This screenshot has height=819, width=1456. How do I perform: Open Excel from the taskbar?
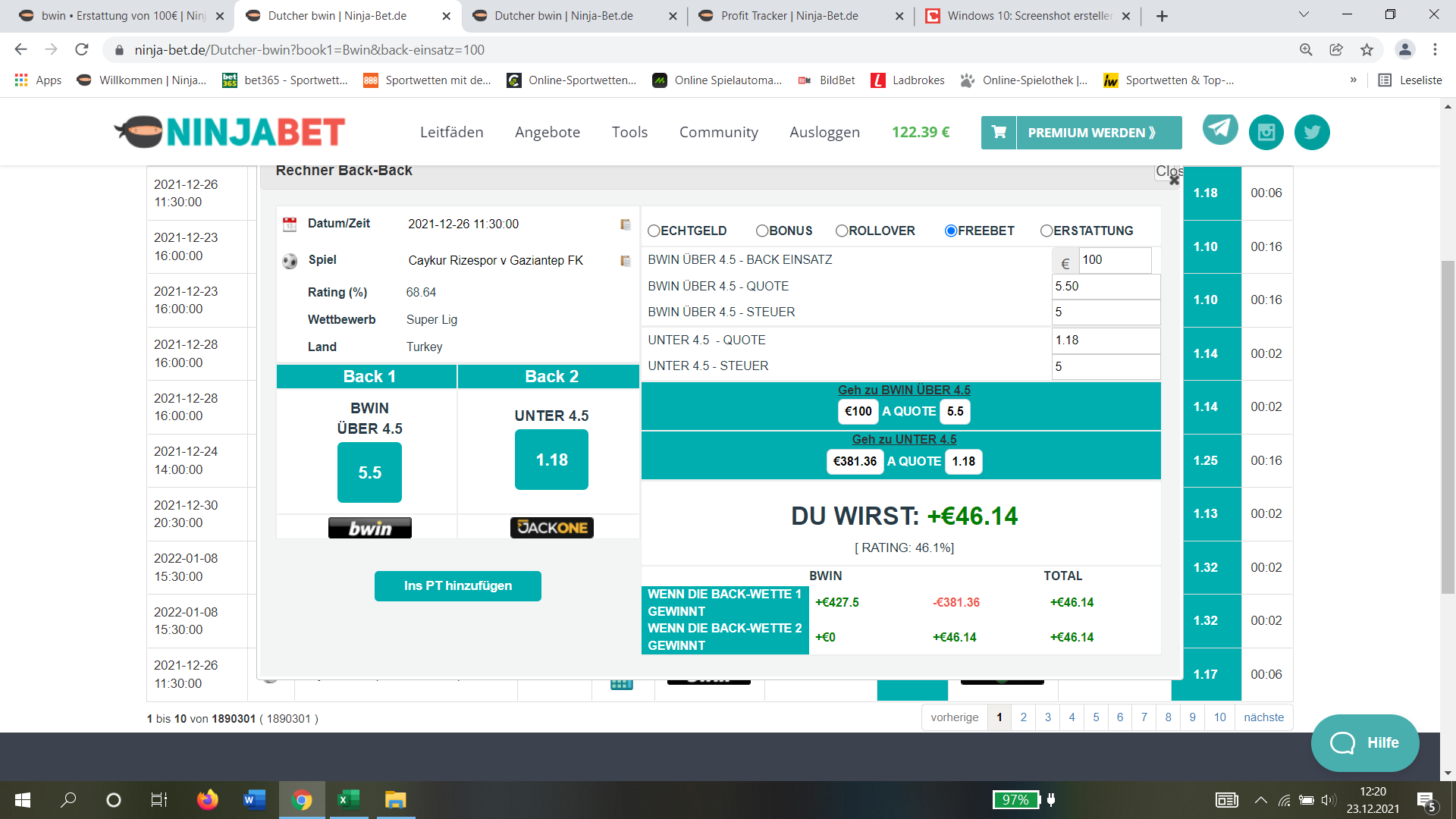[348, 800]
